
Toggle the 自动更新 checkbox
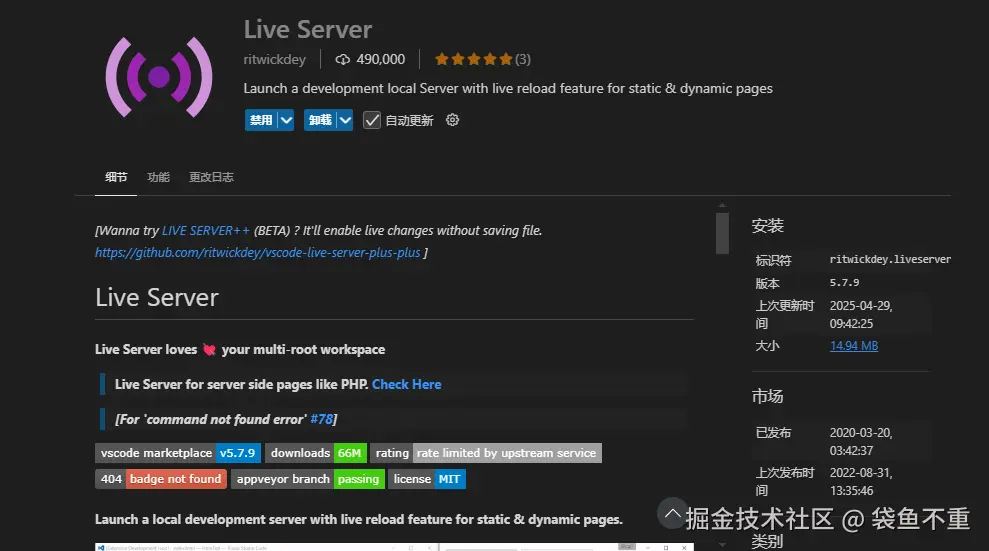[372, 120]
